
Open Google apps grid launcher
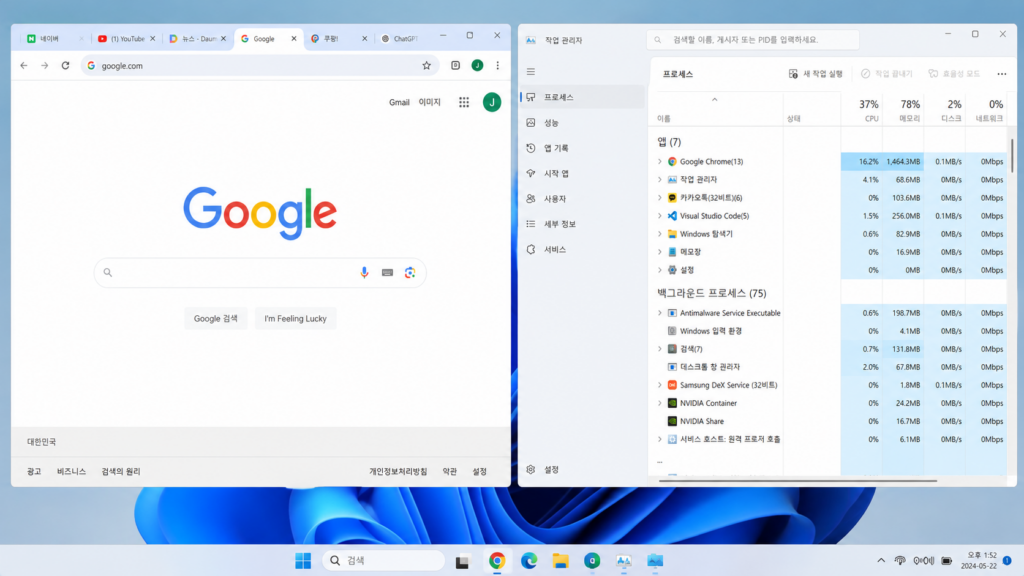click(x=464, y=102)
